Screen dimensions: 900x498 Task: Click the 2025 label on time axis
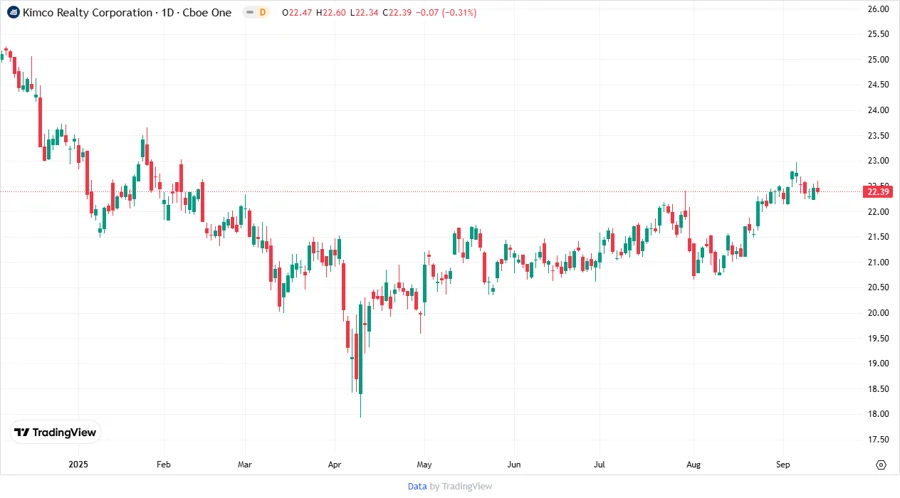pos(78,464)
